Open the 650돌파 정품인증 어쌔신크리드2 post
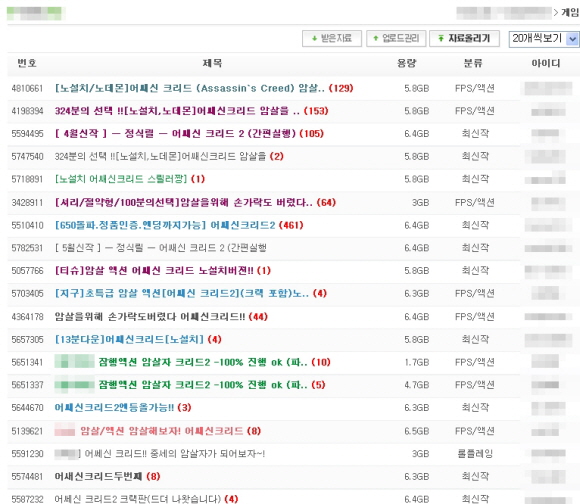 click(165, 225)
